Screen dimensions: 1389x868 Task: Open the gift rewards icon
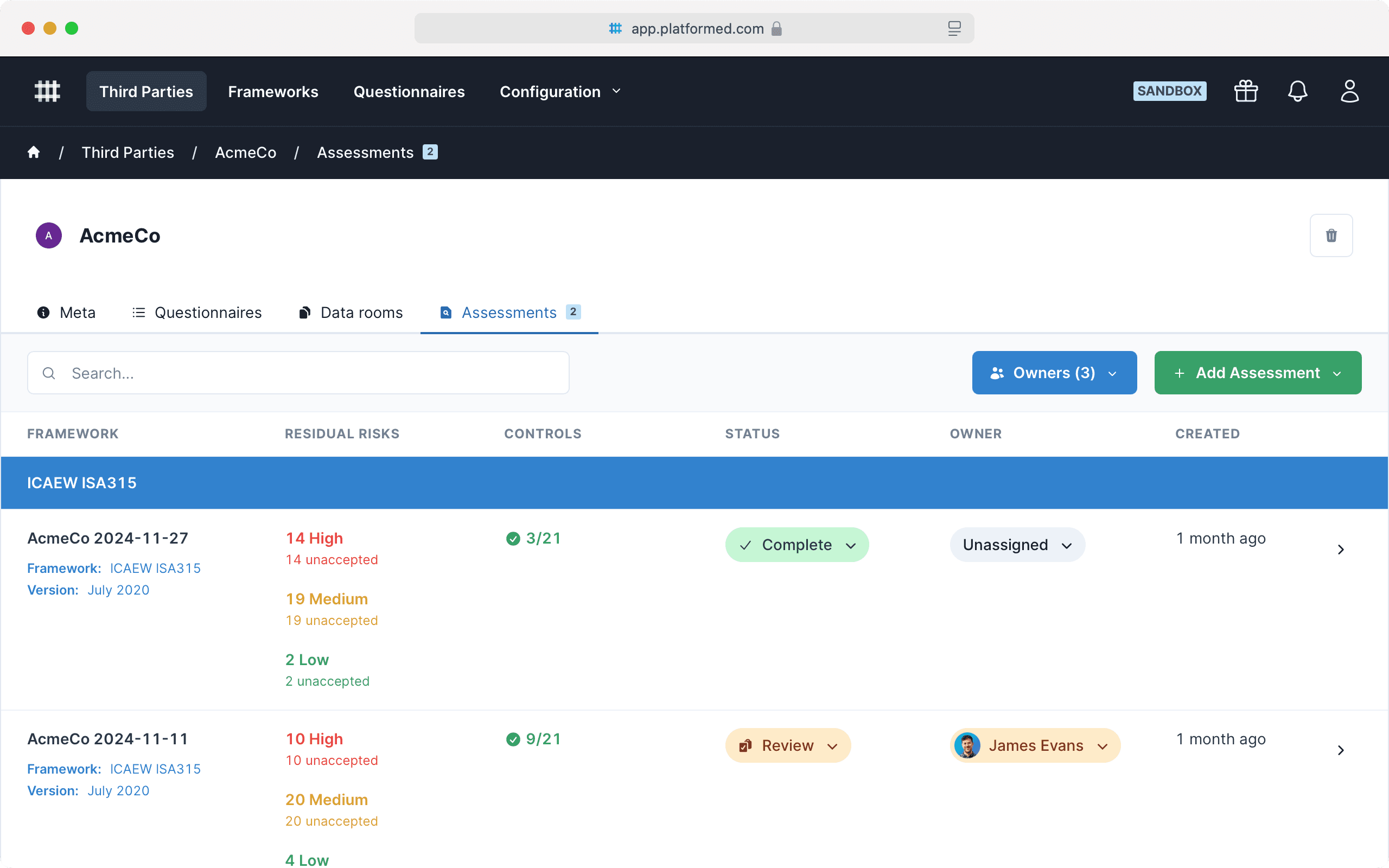[x=1246, y=91]
